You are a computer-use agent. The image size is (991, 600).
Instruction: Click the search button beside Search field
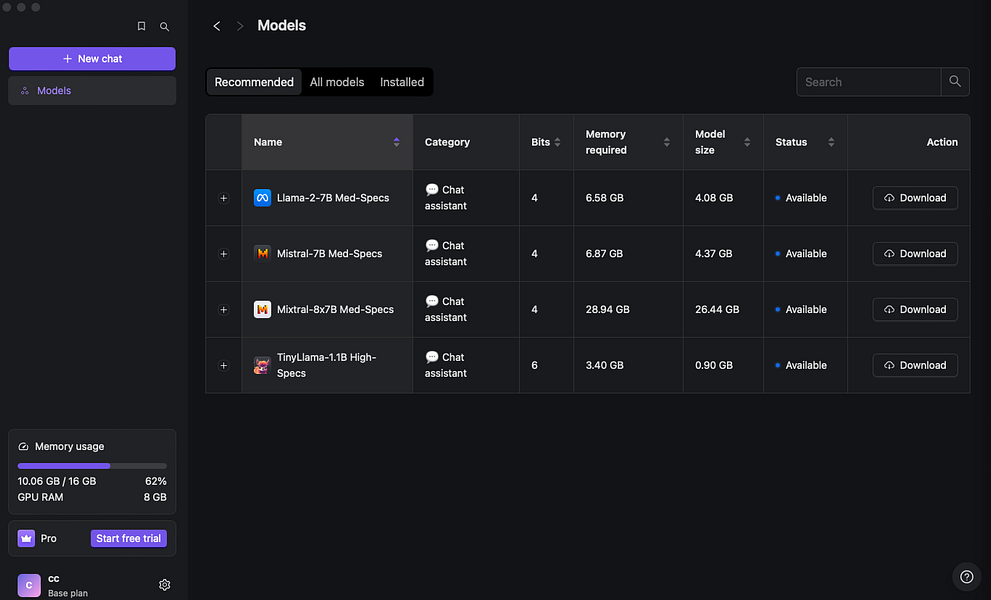(x=955, y=82)
